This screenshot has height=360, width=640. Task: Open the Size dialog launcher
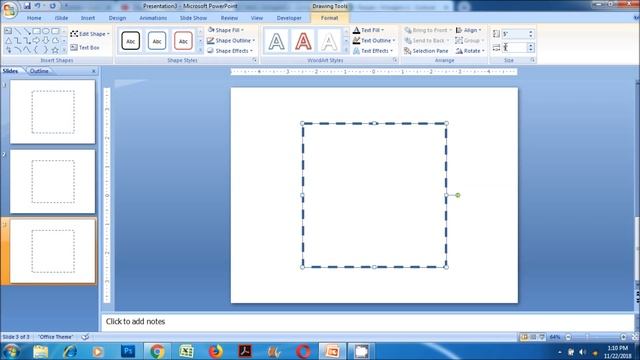tap(532, 60)
